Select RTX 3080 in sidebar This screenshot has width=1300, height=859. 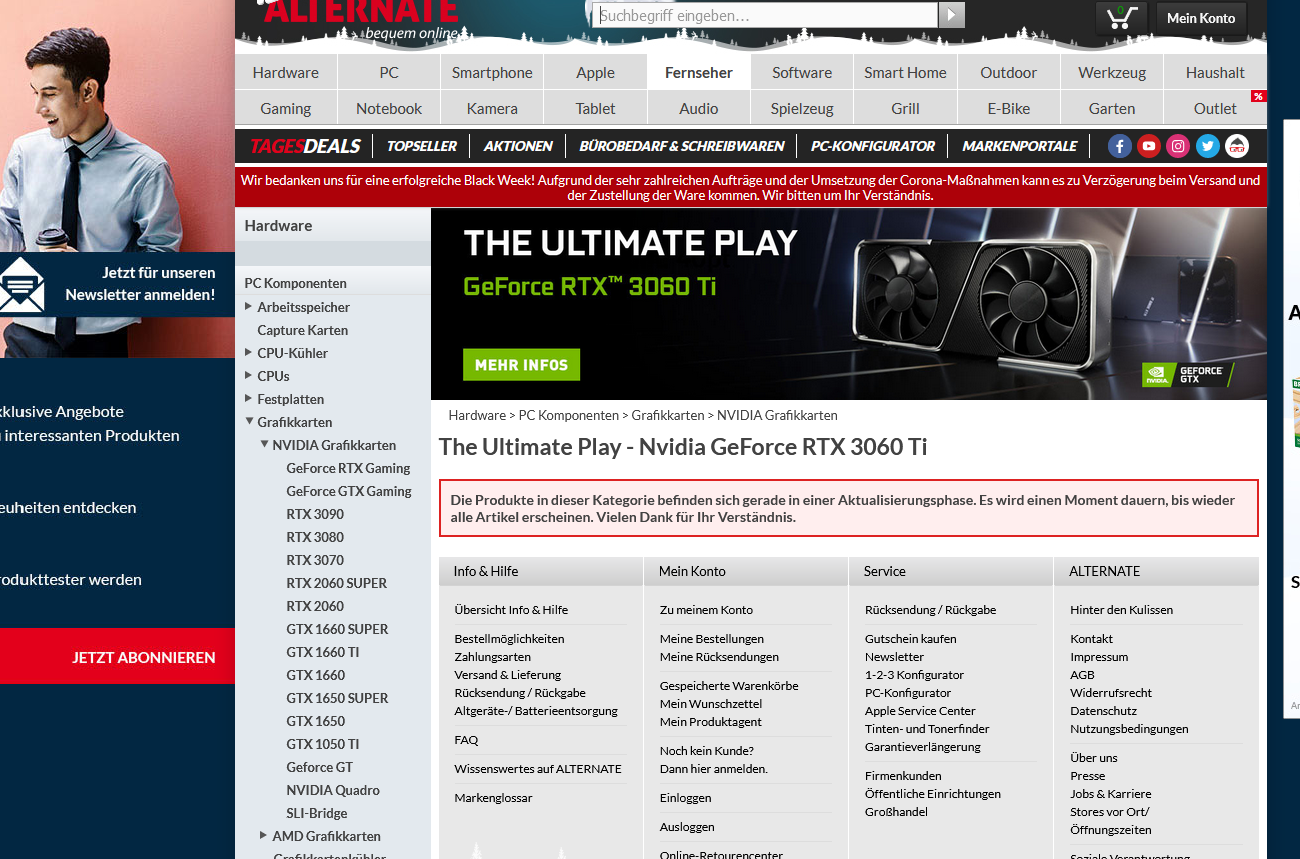[315, 537]
